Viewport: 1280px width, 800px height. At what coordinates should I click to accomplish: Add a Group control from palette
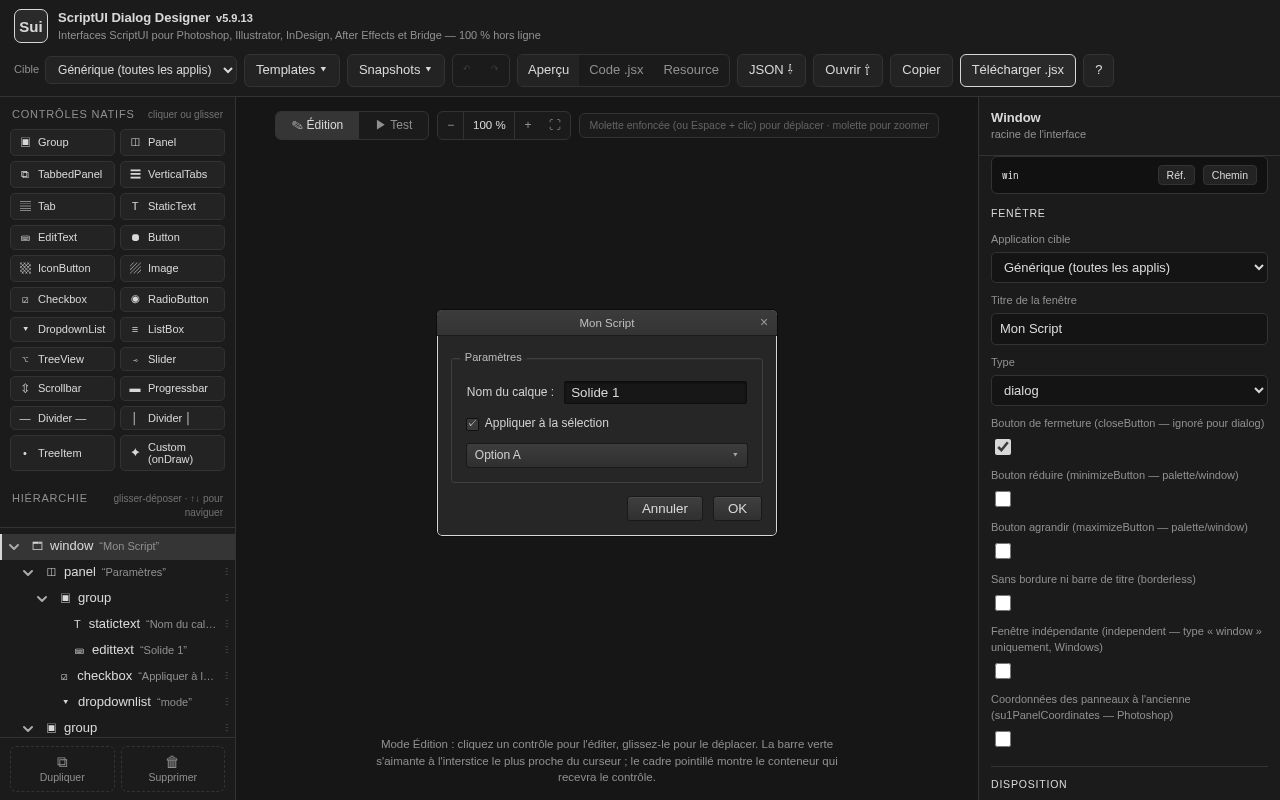coord(62,142)
